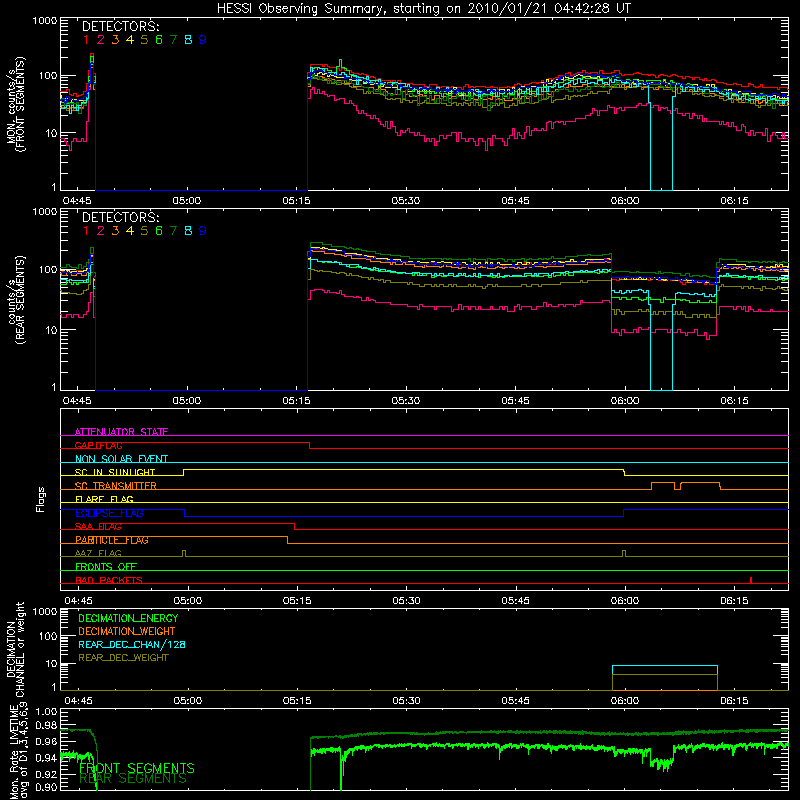Screen dimensions: 800x800
Task: Click '05:00' tick under rear segments panel
Action: pos(187,401)
